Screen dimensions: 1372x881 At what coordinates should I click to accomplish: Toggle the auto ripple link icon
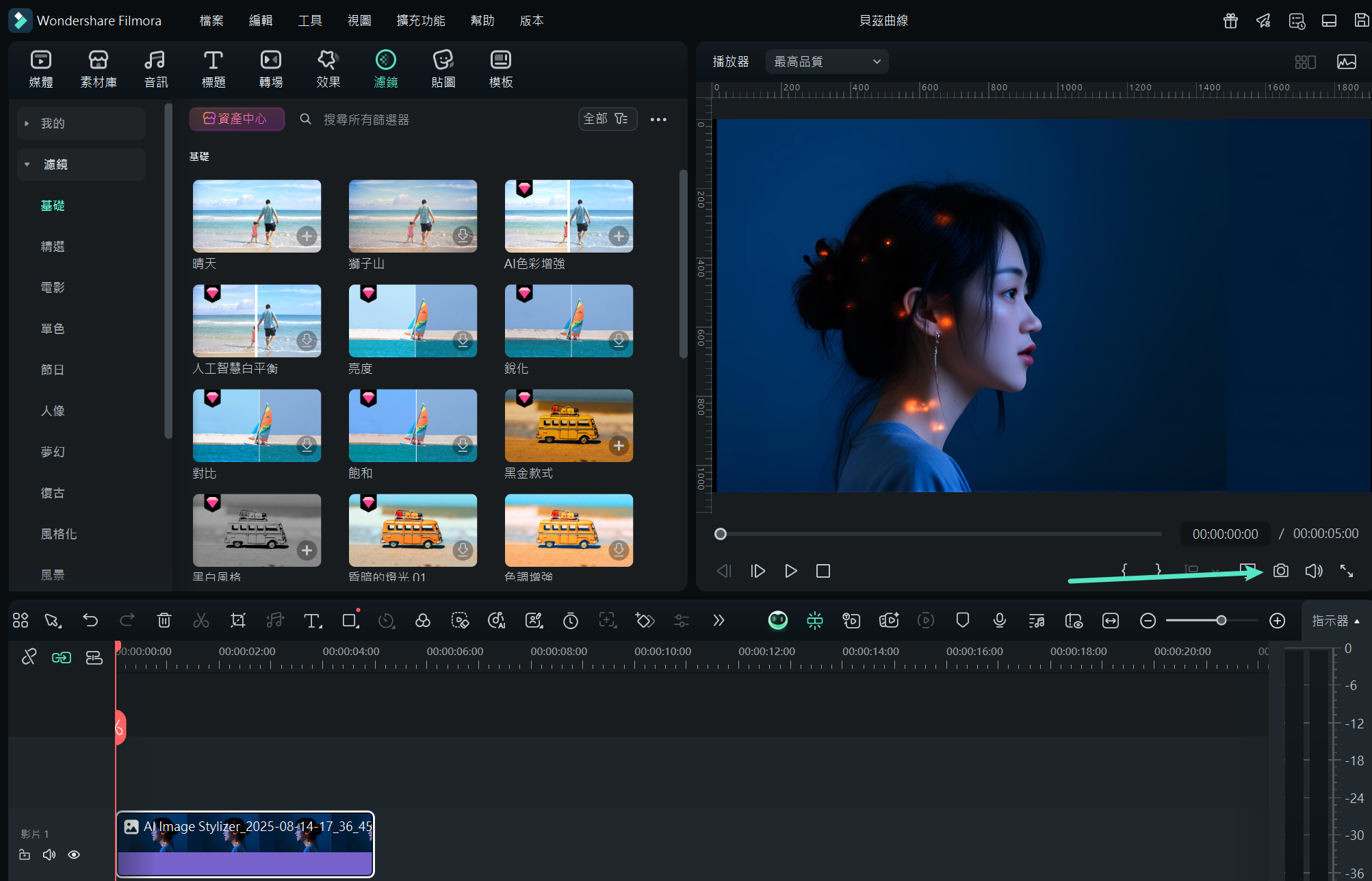(62, 658)
